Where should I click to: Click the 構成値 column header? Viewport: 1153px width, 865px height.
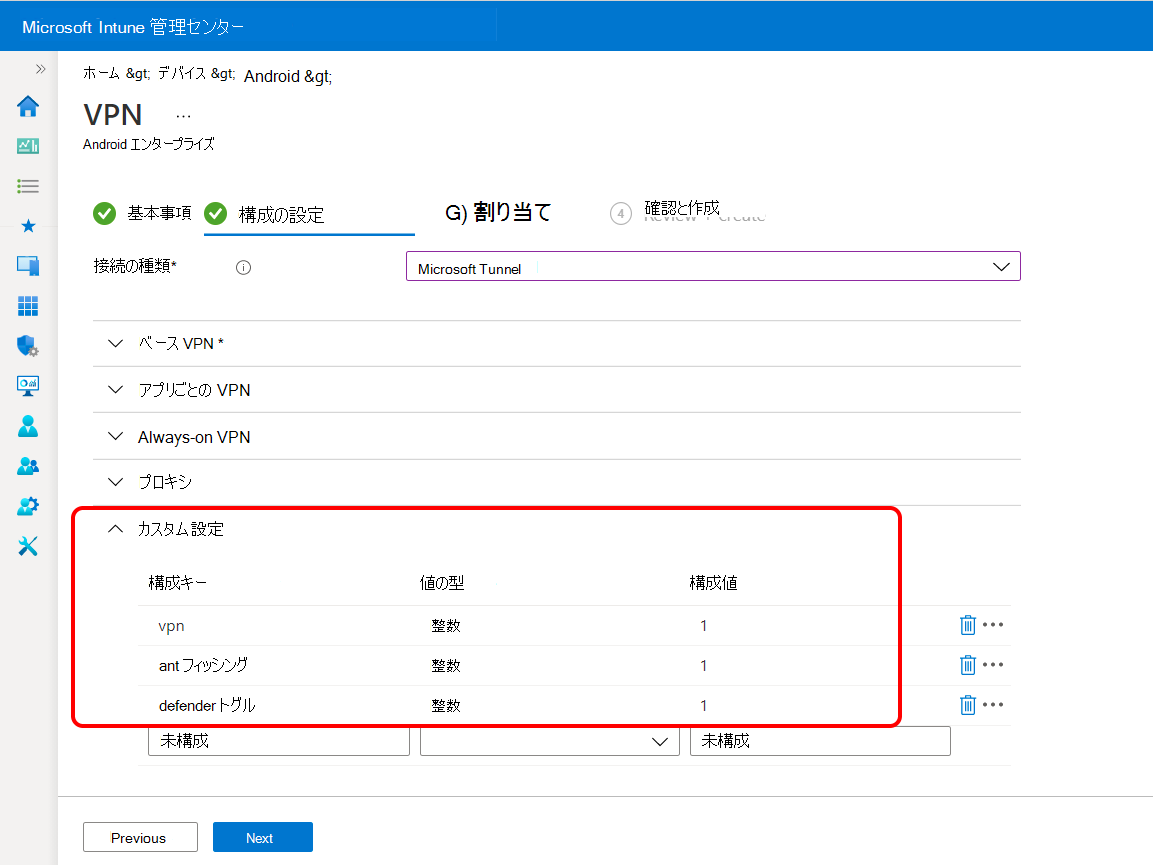[x=713, y=583]
